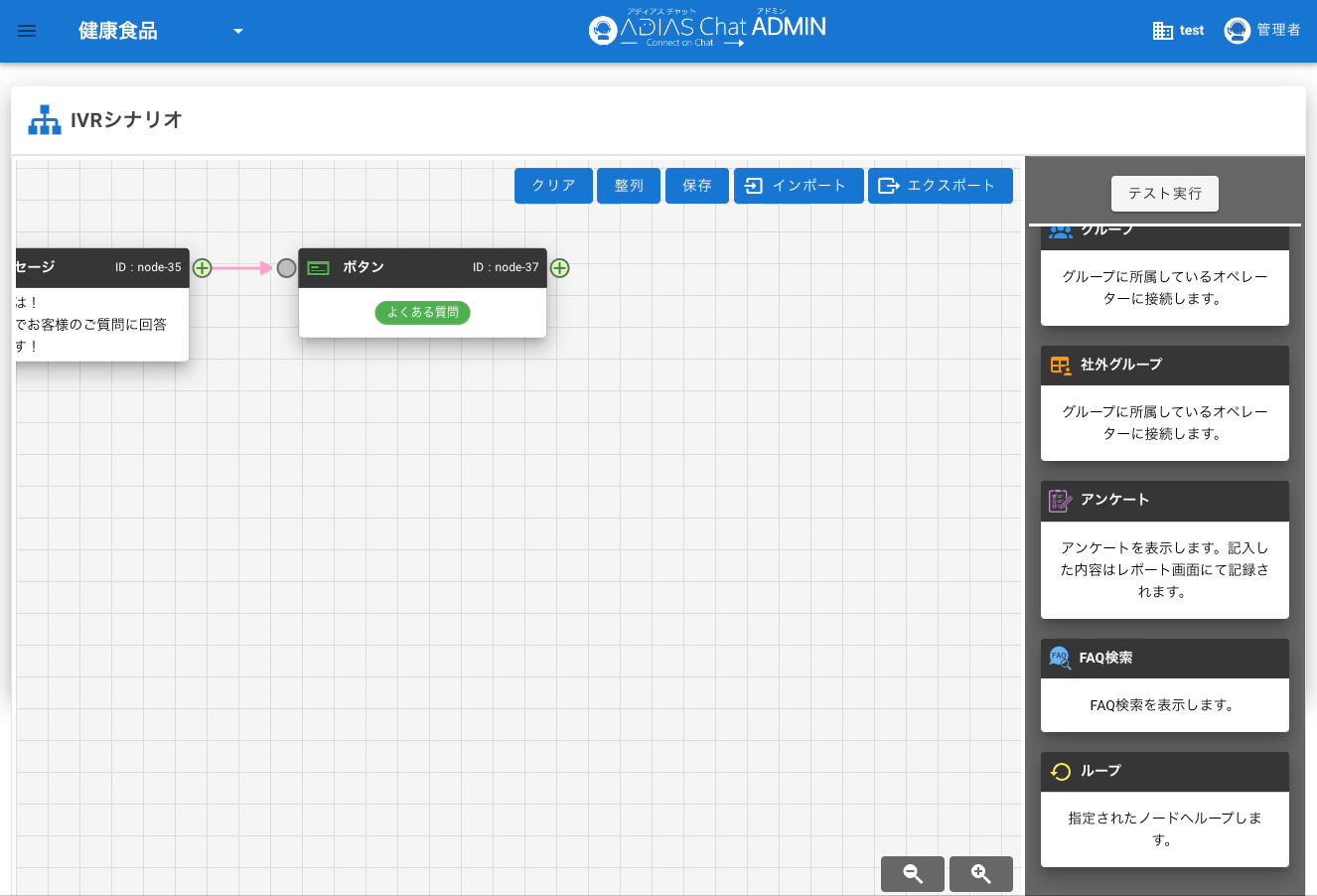Click the よくある質問 green chip
This screenshot has width=1317, height=896.
[x=422, y=312]
